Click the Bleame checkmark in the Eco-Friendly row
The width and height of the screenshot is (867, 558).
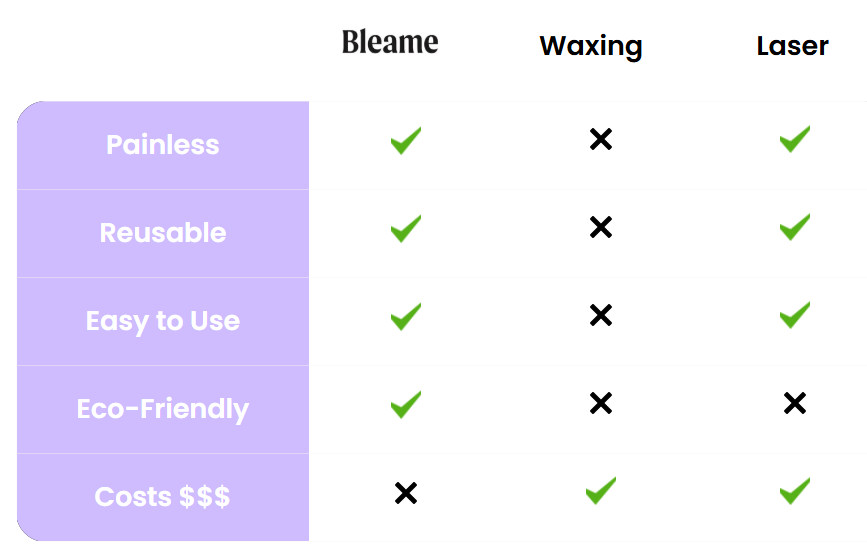[405, 404]
